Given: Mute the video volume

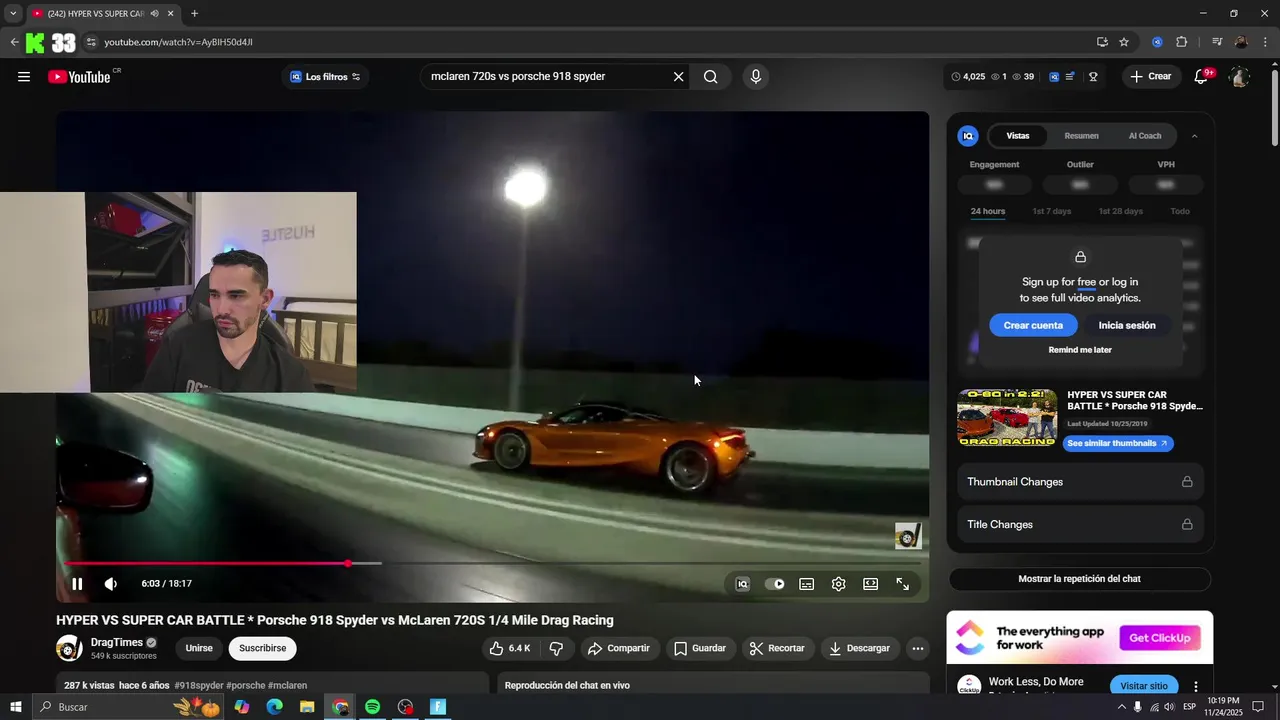Looking at the screenshot, I should [111, 584].
